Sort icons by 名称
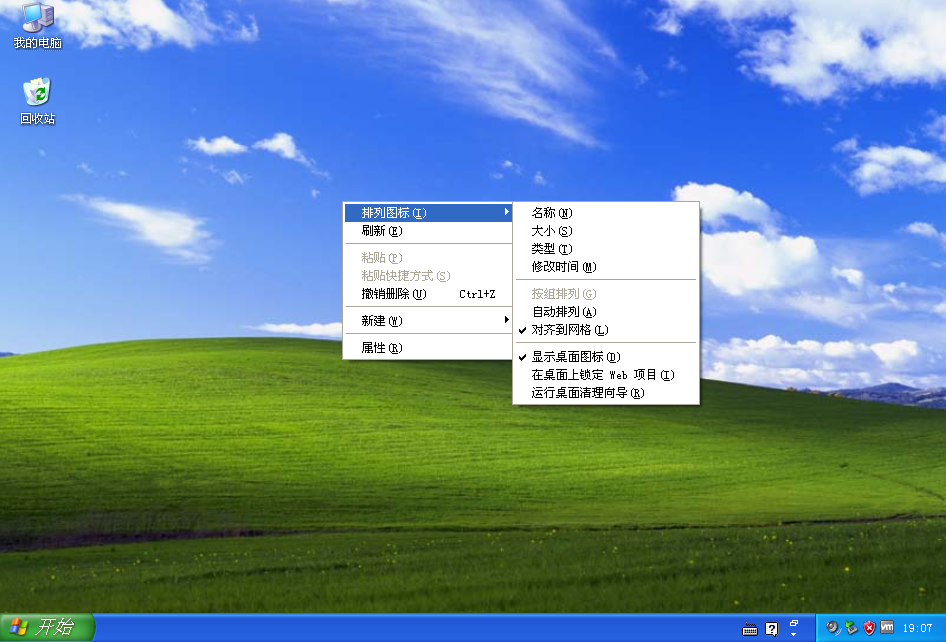This screenshot has height=642, width=946. tap(606, 212)
